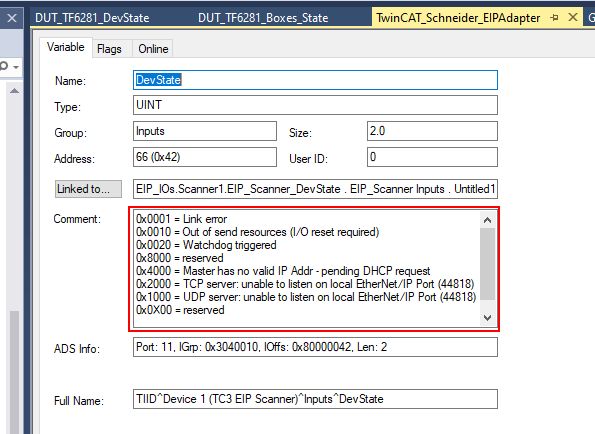Close the left panel with X
This screenshot has width=595, height=434.
tap(12, 18)
